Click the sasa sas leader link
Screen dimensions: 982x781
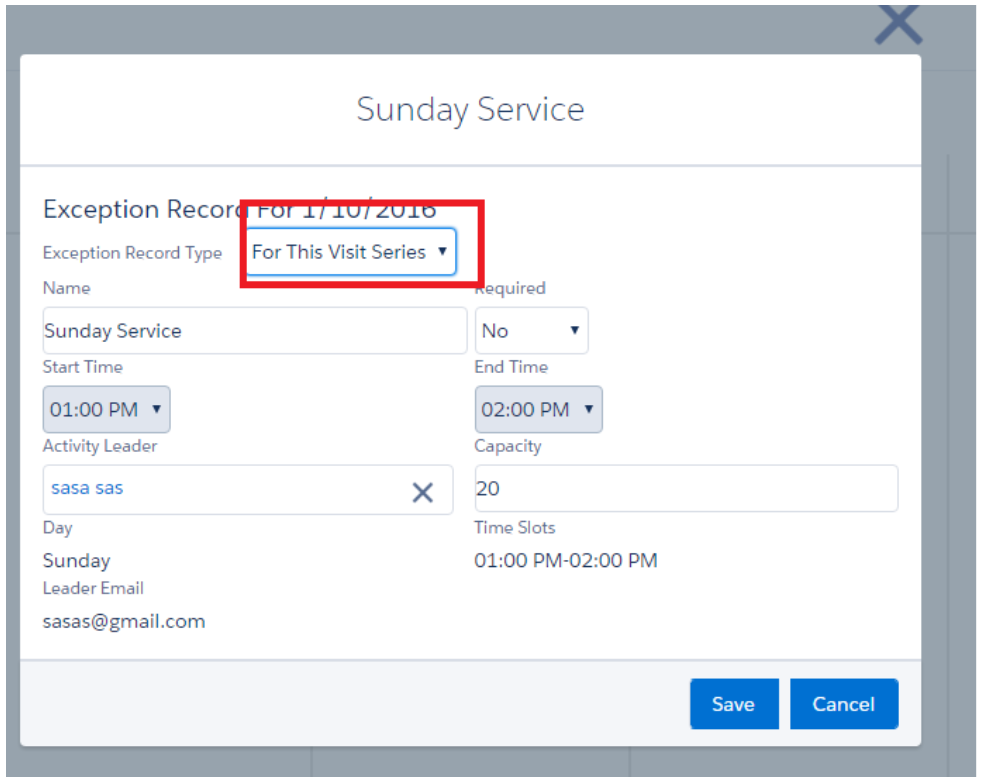pyautogui.click(x=87, y=489)
